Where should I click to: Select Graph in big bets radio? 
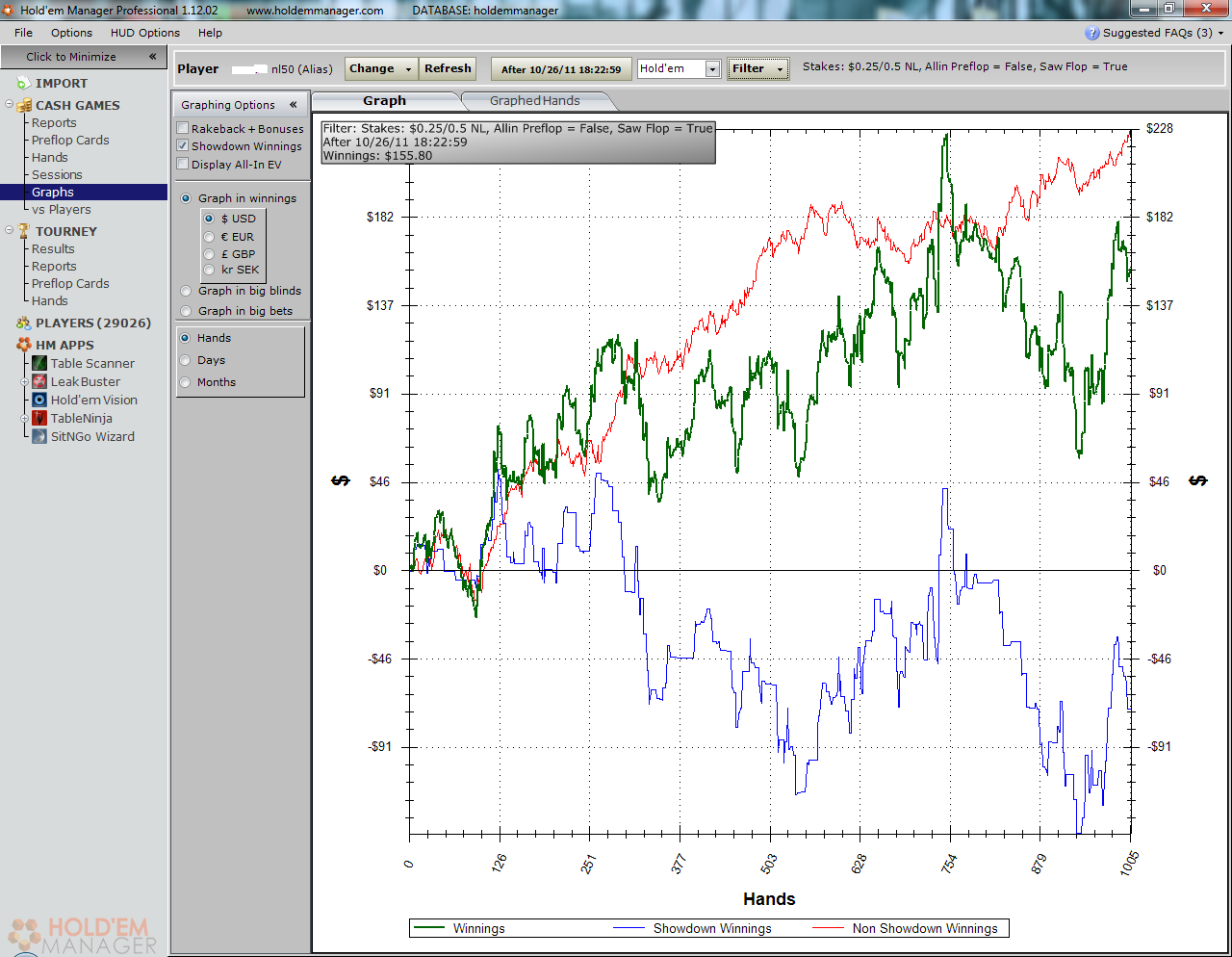(x=186, y=311)
